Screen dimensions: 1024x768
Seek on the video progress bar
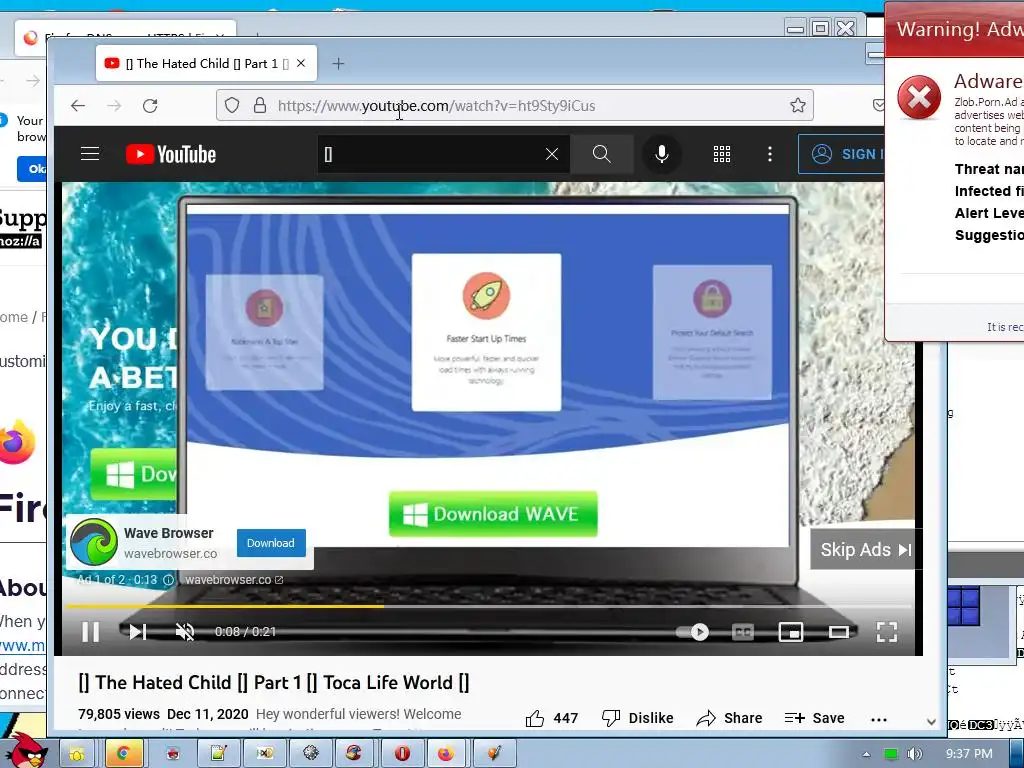point(488,607)
